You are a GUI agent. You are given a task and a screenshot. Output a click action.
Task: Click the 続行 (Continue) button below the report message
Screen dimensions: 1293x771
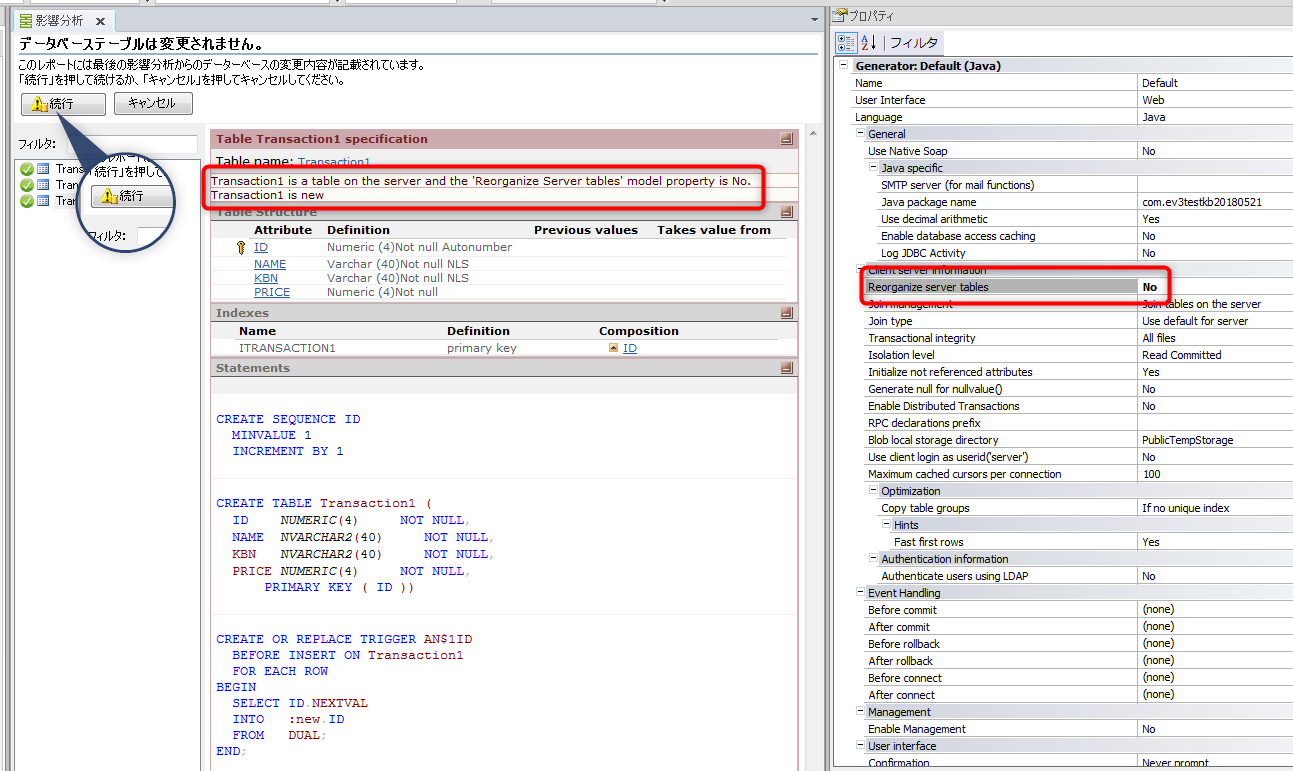tap(62, 104)
